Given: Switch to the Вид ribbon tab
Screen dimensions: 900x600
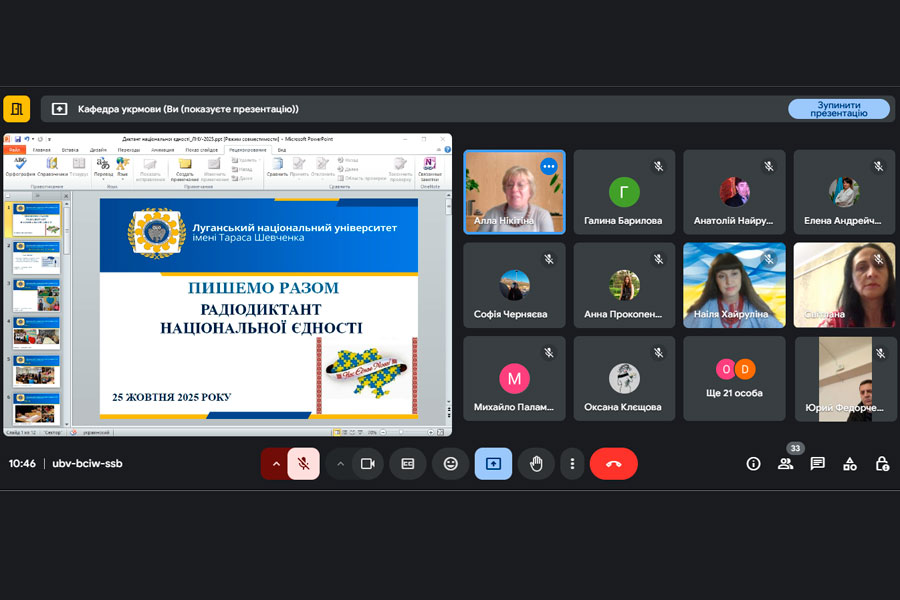Looking at the screenshot, I should pos(282,150).
